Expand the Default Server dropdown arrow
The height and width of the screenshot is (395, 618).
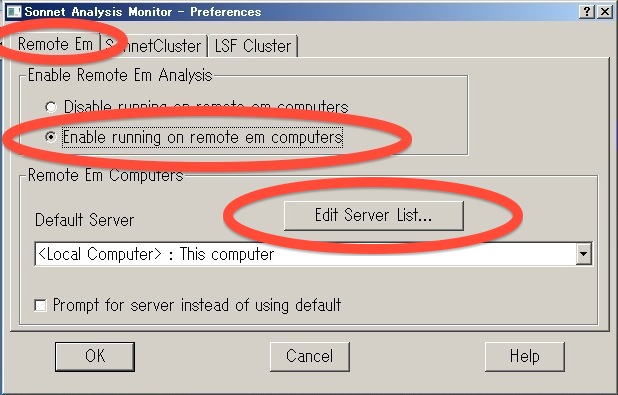pyautogui.click(x=584, y=254)
